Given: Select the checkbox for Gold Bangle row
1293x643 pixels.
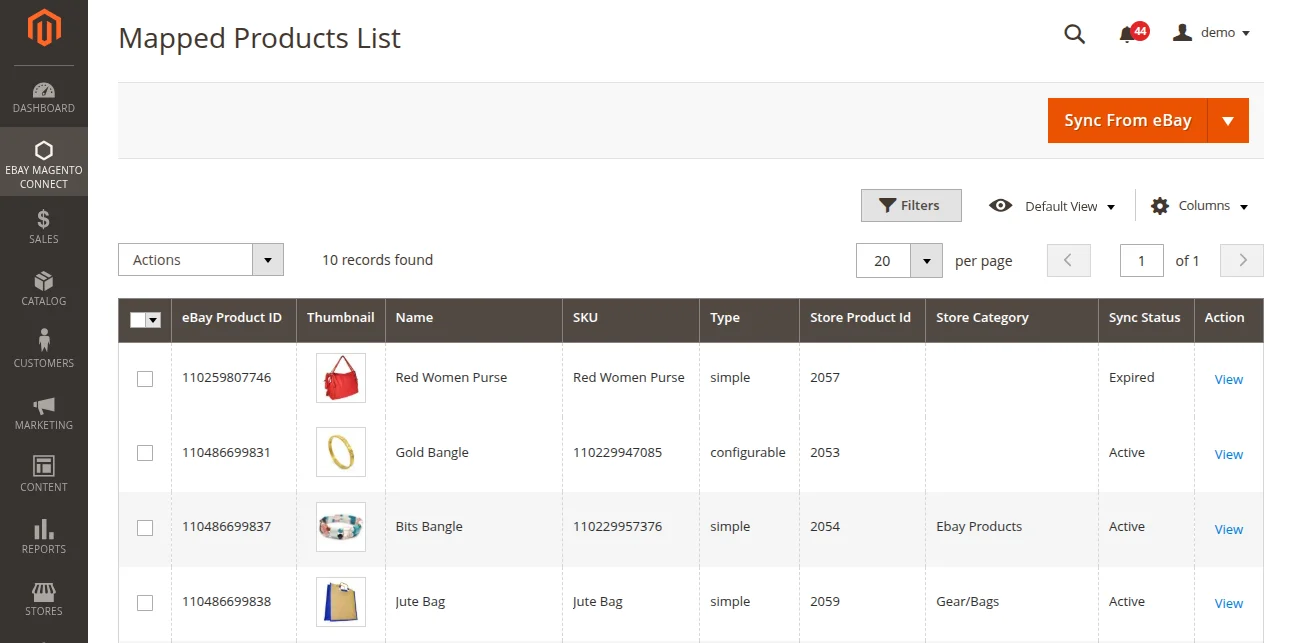Looking at the screenshot, I should pyautogui.click(x=145, y=452).
